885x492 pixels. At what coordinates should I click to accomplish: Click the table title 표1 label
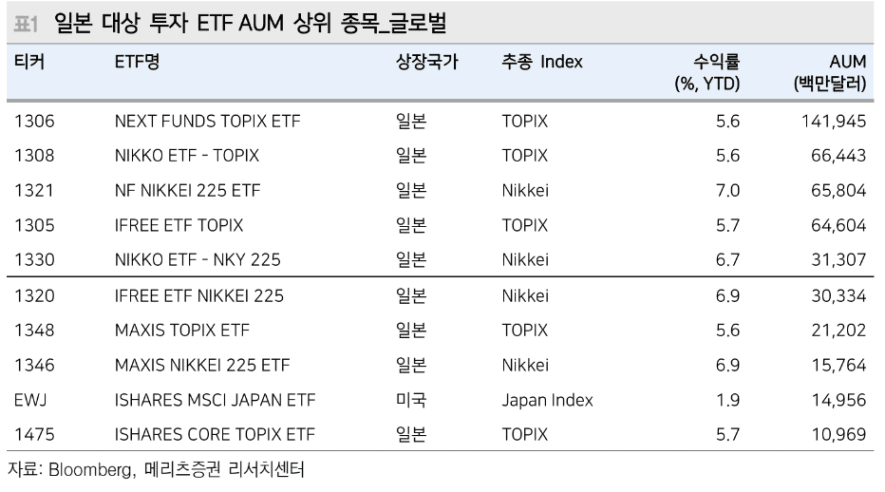pyautogui.click(x=25, y=21)
